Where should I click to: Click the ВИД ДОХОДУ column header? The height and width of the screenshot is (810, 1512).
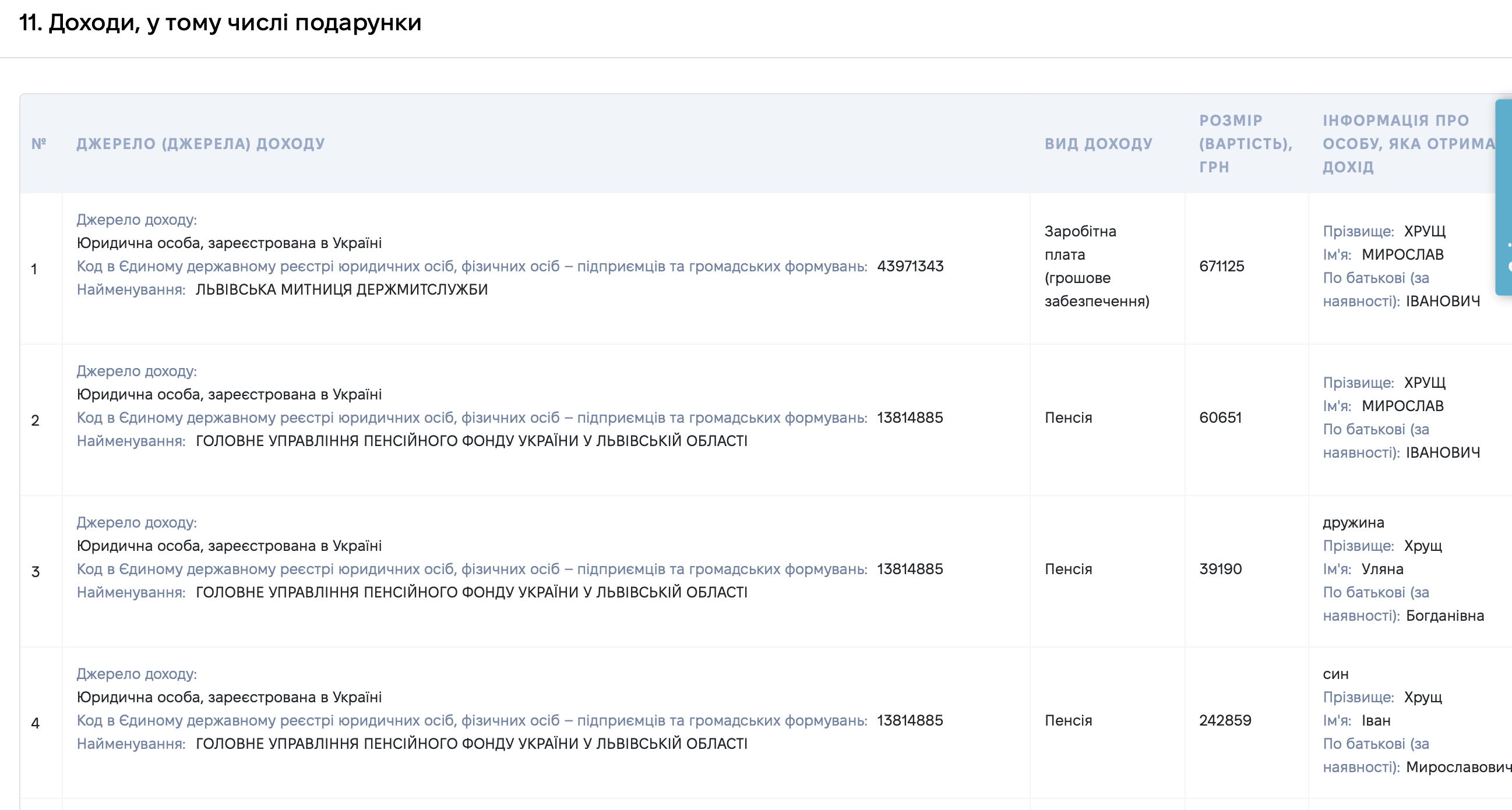pos(1098,144)
